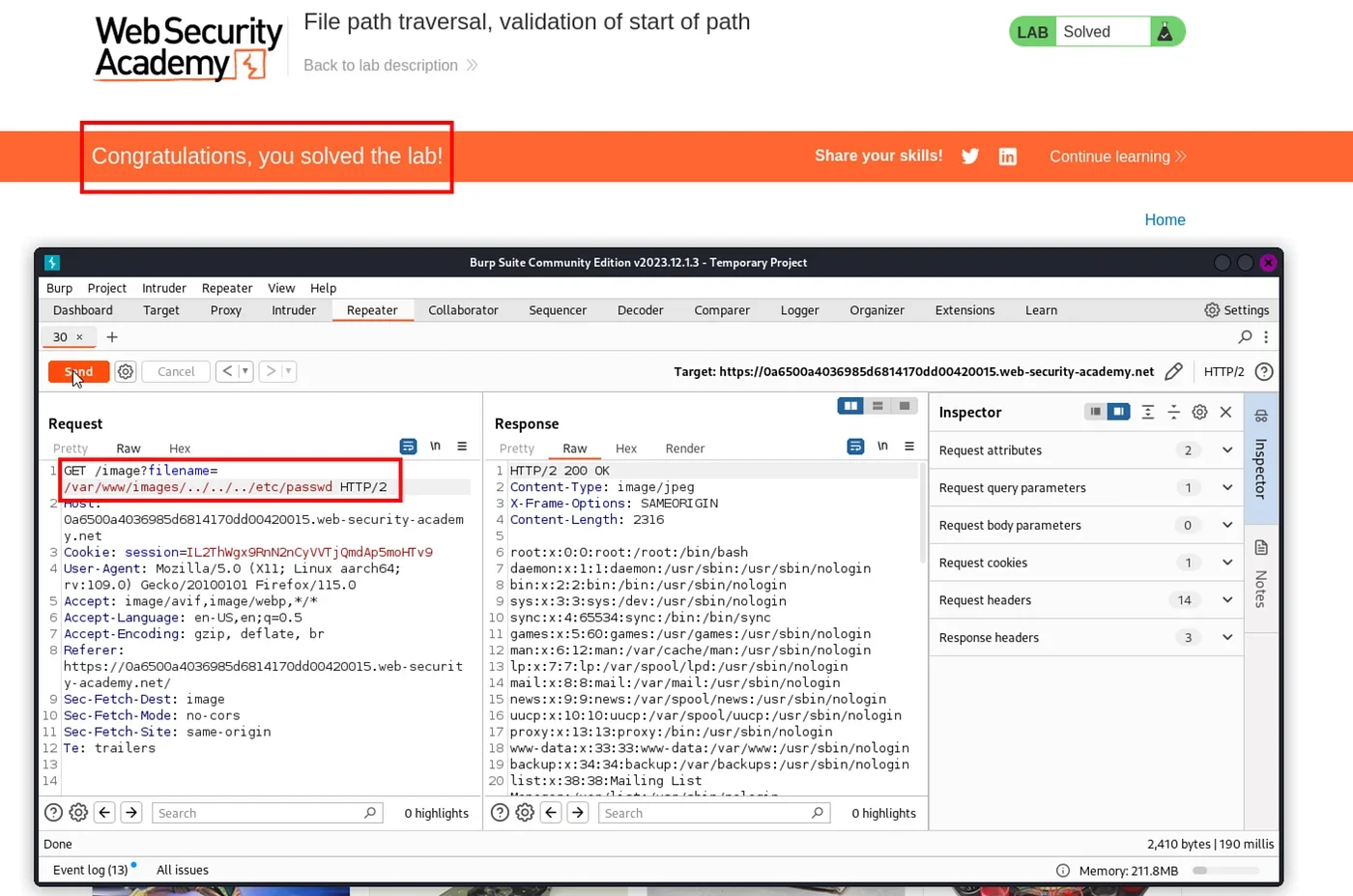This screenshot has width=1353, height=896.
Task: Open Notes side panel
Action: (x=1261, y=573)
